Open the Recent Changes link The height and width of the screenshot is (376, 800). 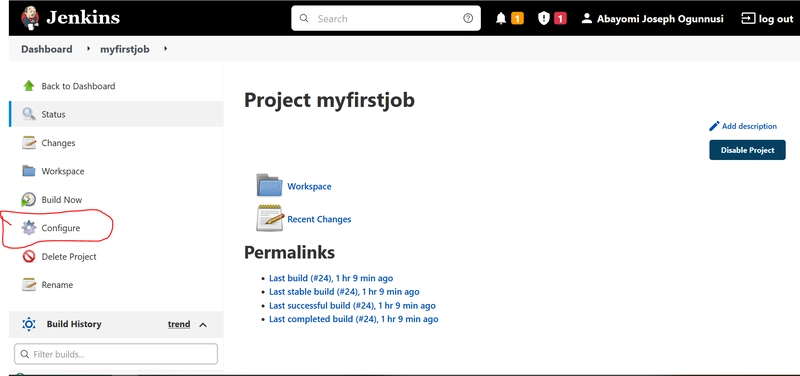(319, 219)
